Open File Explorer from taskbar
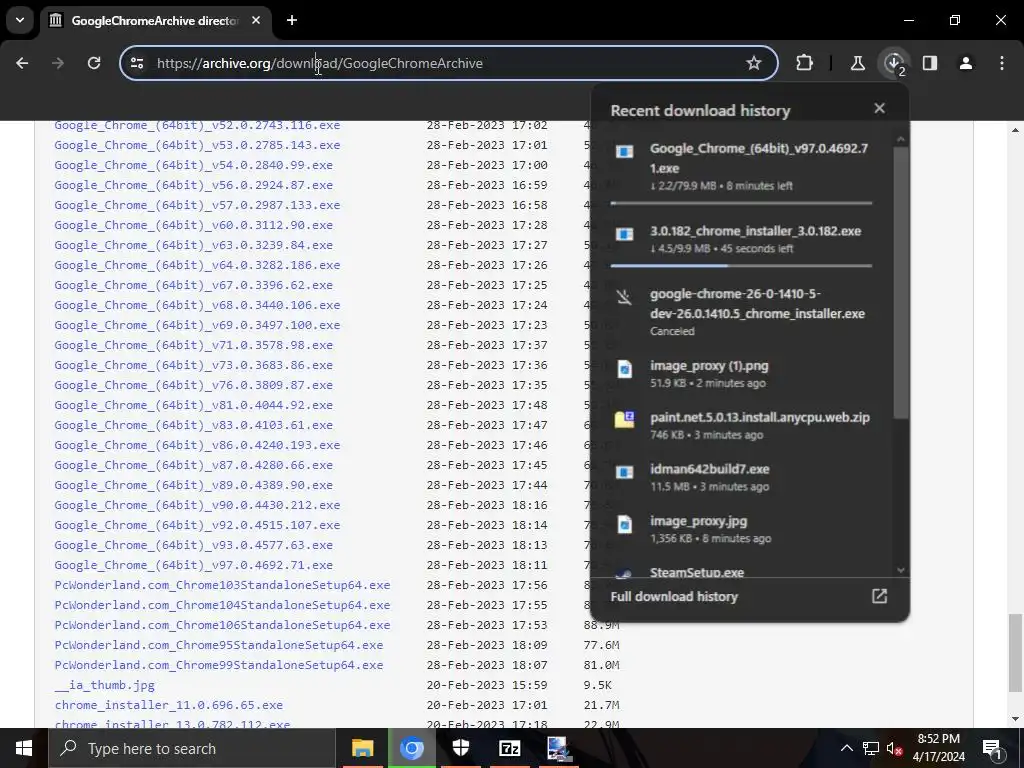Viewport: 1024px width, 768px height. [x=362, y=748]
